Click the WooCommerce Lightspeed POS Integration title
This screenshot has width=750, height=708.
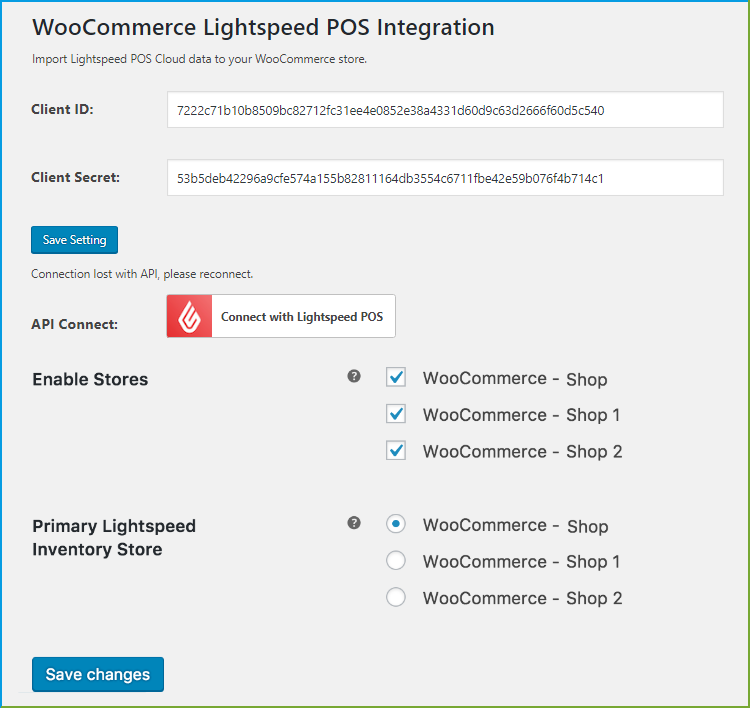263,27
